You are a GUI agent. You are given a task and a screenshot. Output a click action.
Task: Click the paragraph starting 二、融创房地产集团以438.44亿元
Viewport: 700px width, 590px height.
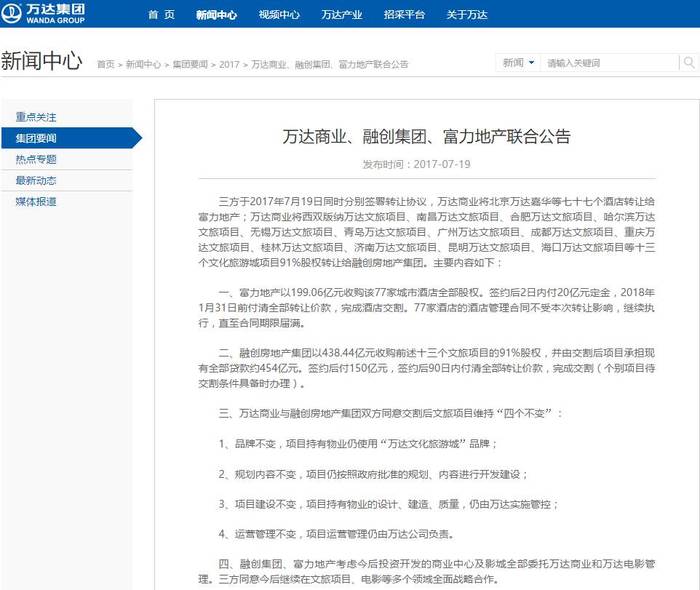tap(427, 368)
